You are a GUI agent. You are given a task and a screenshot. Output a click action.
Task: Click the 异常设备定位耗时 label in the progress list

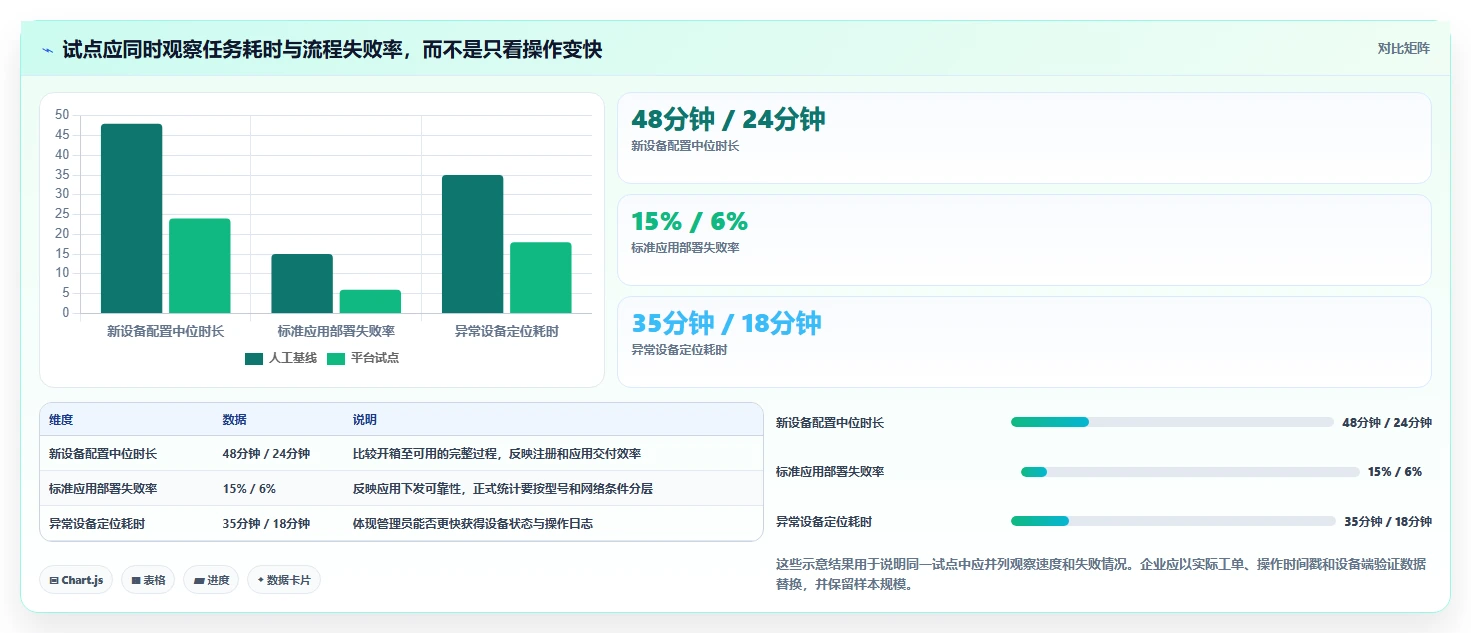click(x=824, y=522)
